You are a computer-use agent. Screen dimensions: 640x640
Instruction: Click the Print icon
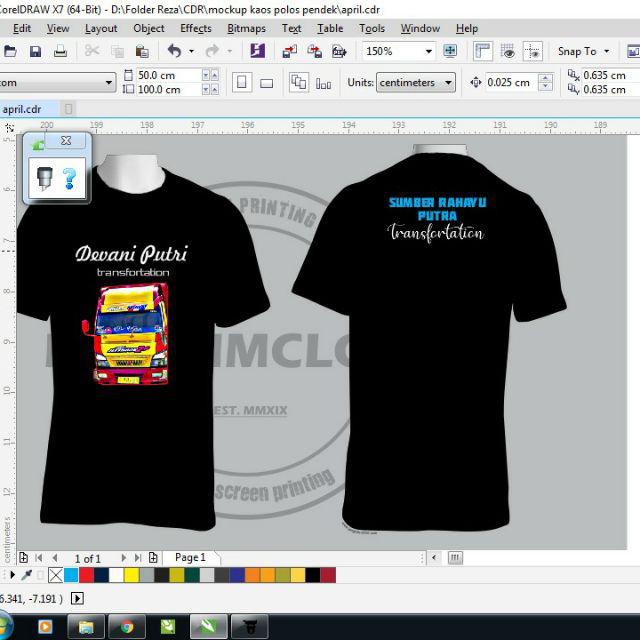click(x=60, y=51)
